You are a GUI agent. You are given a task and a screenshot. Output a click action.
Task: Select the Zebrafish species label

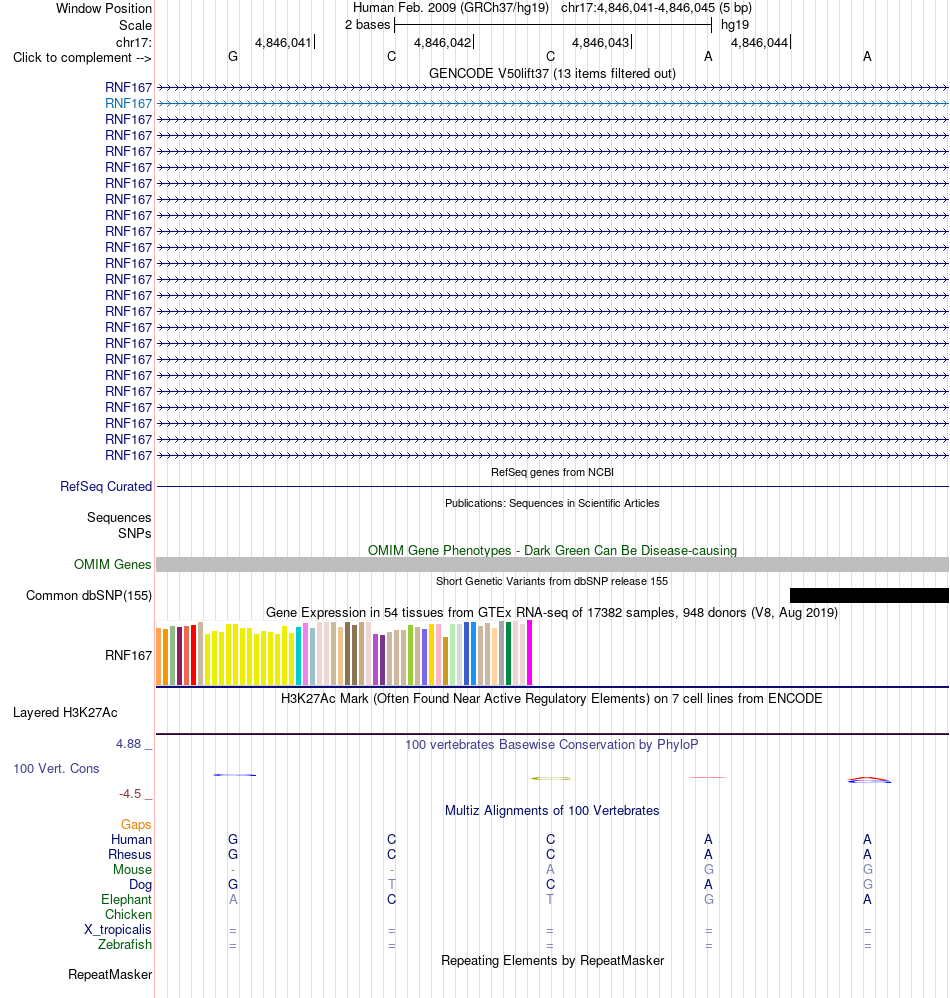(x=125, y=945)
